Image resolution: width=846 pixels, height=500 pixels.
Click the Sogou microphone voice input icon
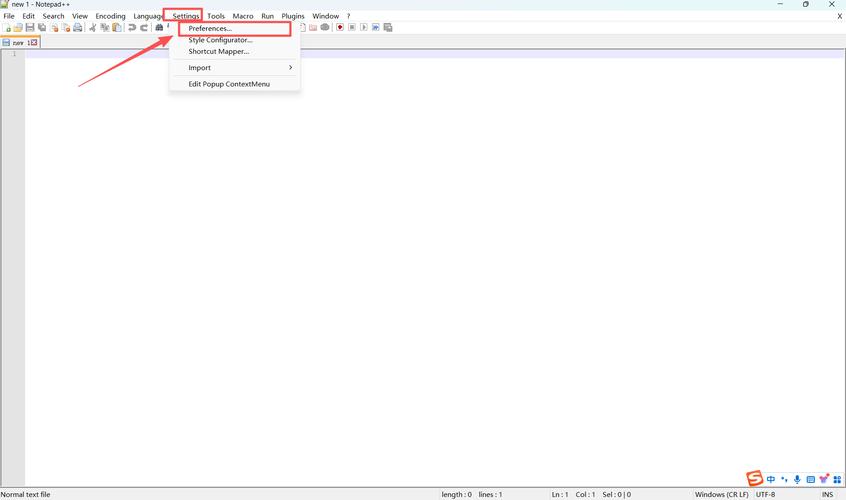click(797, 480)
